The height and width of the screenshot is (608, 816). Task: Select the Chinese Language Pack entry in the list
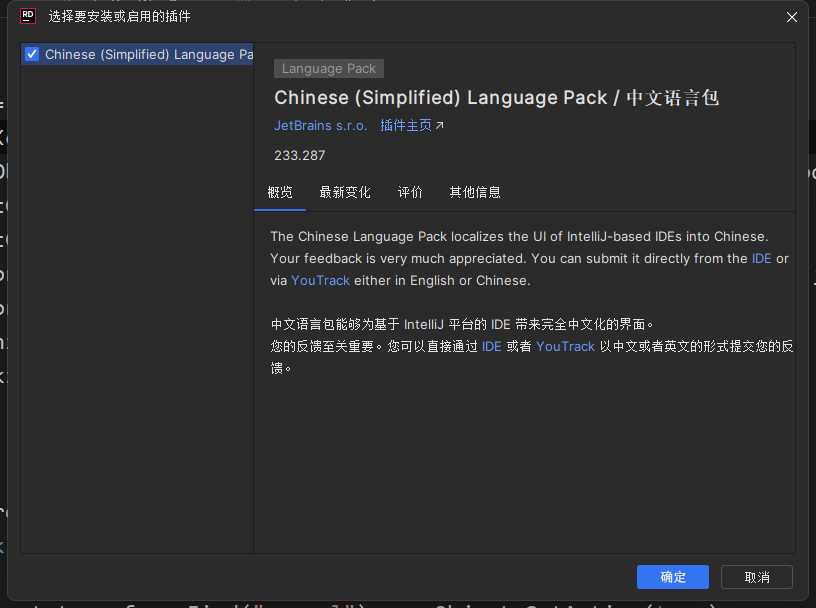coord(140,54)
